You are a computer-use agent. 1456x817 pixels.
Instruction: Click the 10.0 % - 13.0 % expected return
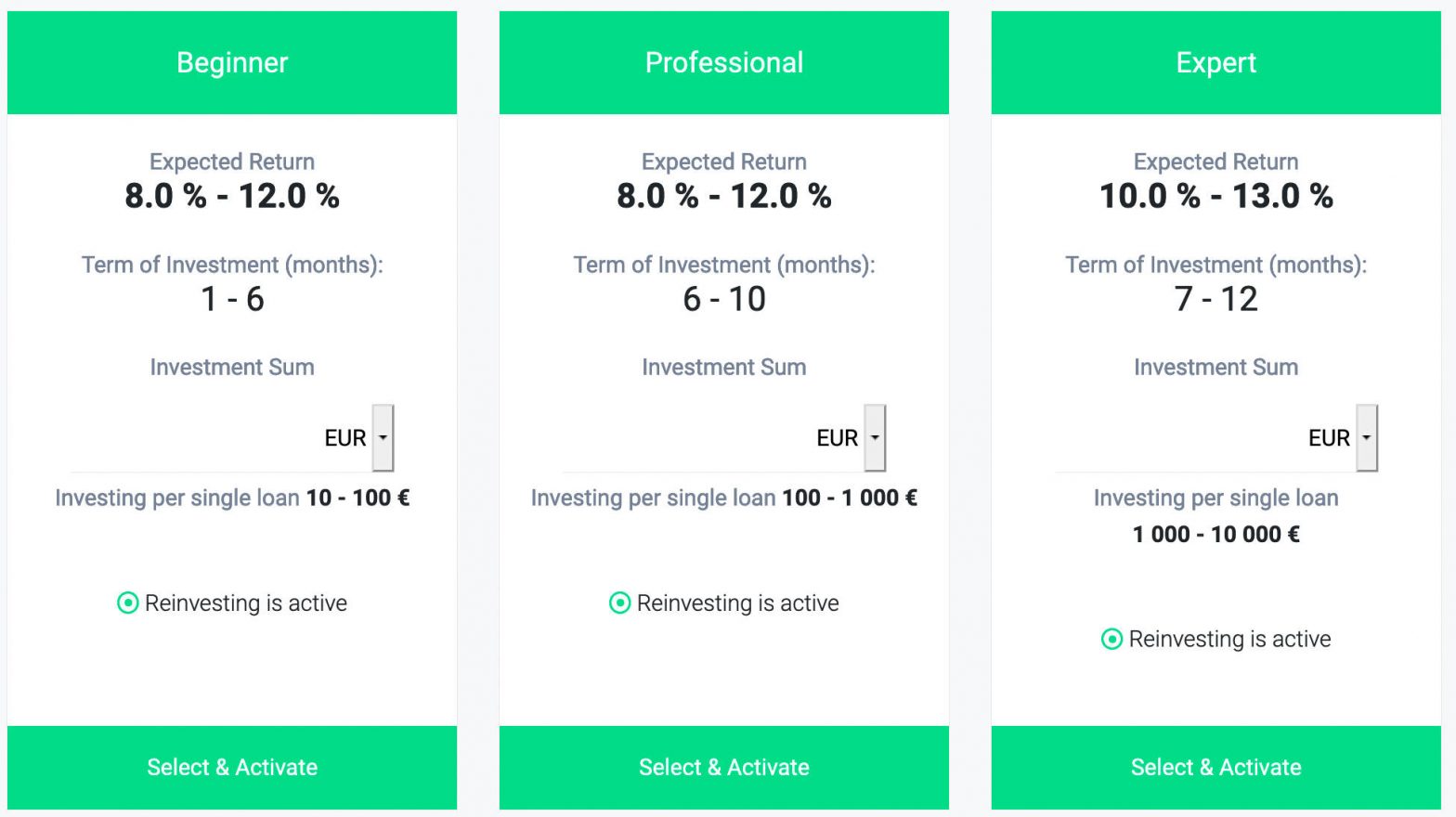[1216, 196]
